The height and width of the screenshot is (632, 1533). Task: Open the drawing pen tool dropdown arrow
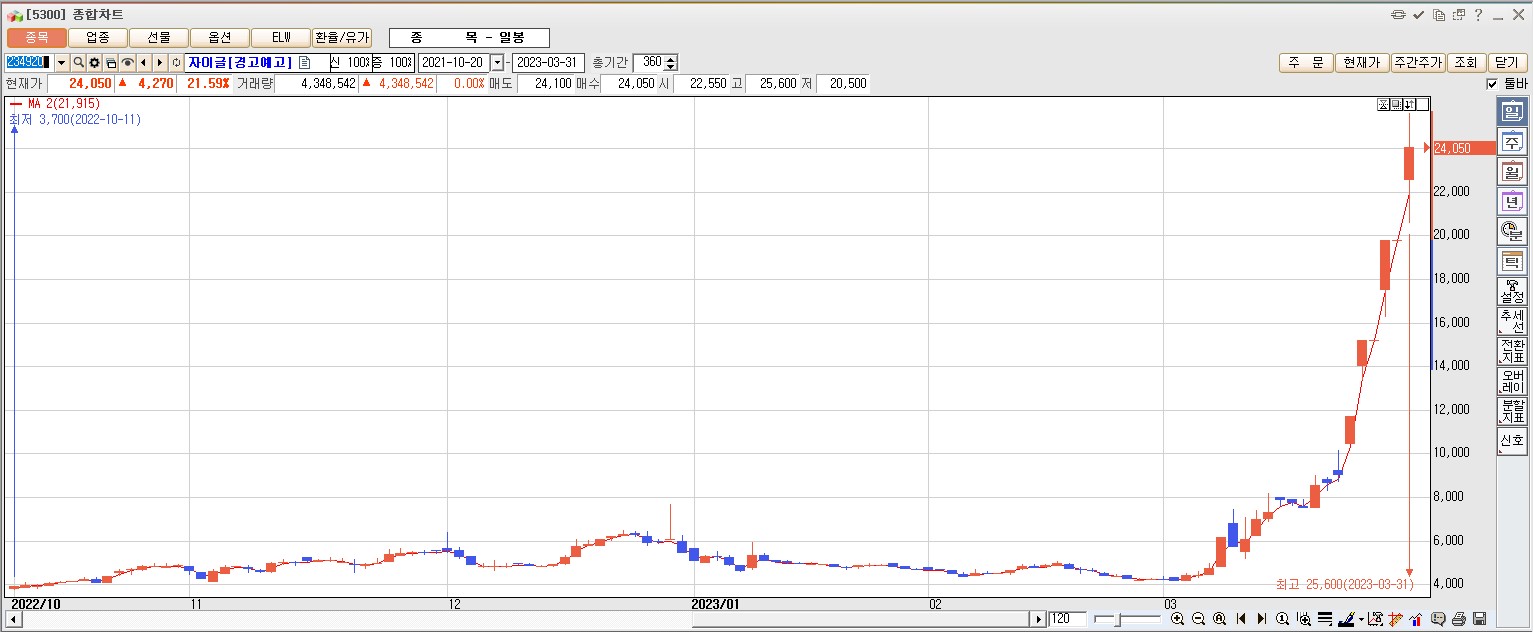point(1361,619)
